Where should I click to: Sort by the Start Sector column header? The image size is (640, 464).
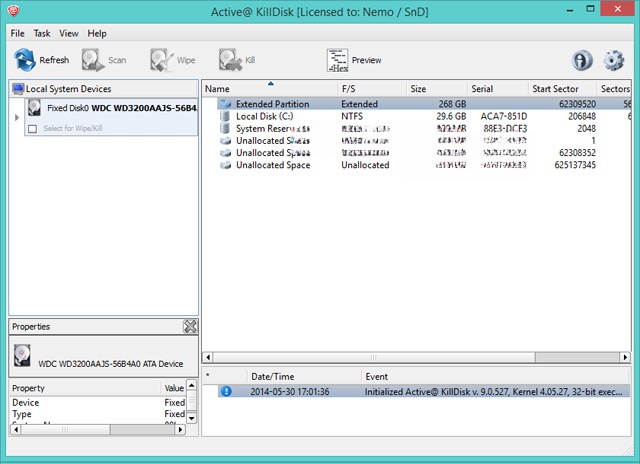click(x=562, y=89)
